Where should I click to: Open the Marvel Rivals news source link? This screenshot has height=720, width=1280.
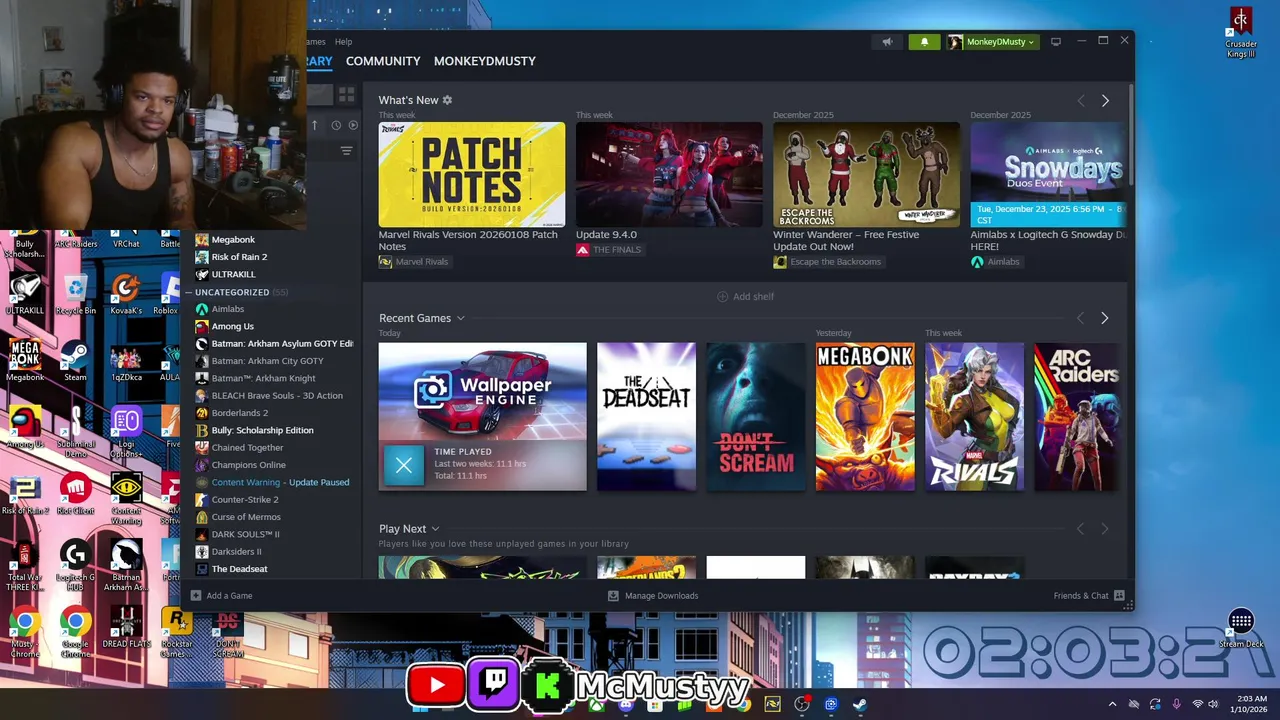tap(414, 262)
